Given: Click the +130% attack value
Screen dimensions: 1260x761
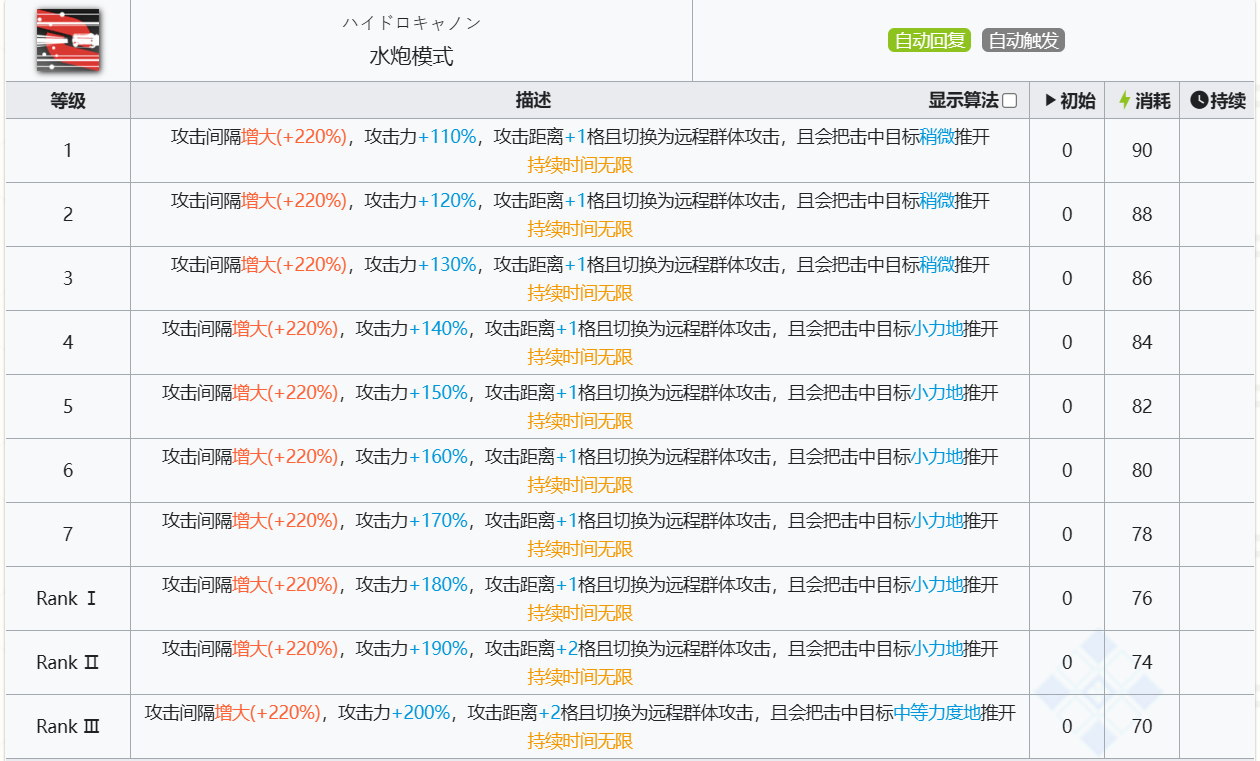Looking at the screenshot, I should (447, 265).
